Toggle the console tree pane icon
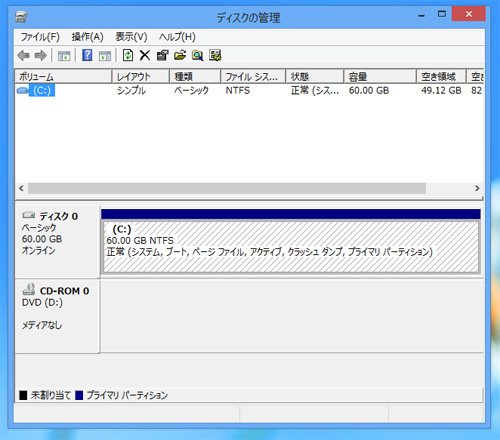This screenshot has height=440, width=500. [x=64, y=56]
